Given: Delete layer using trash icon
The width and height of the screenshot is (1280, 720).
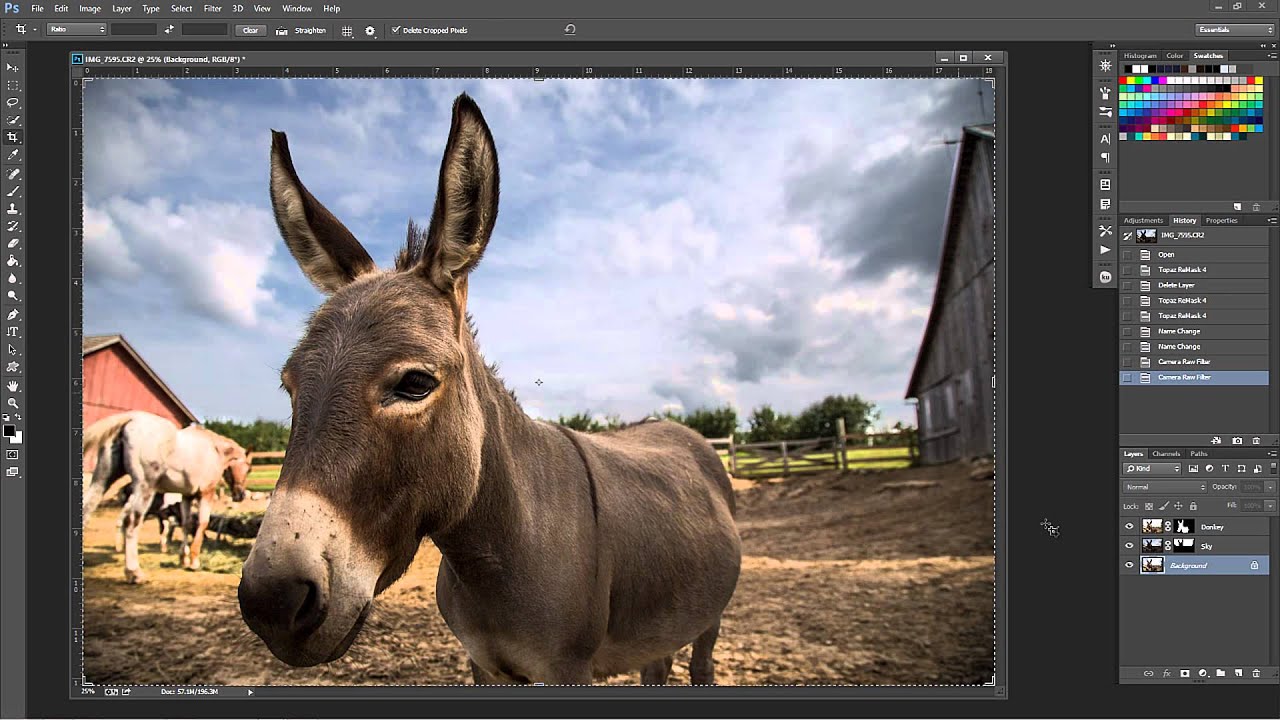Looking at the screenshot, I should point(1256,674).
